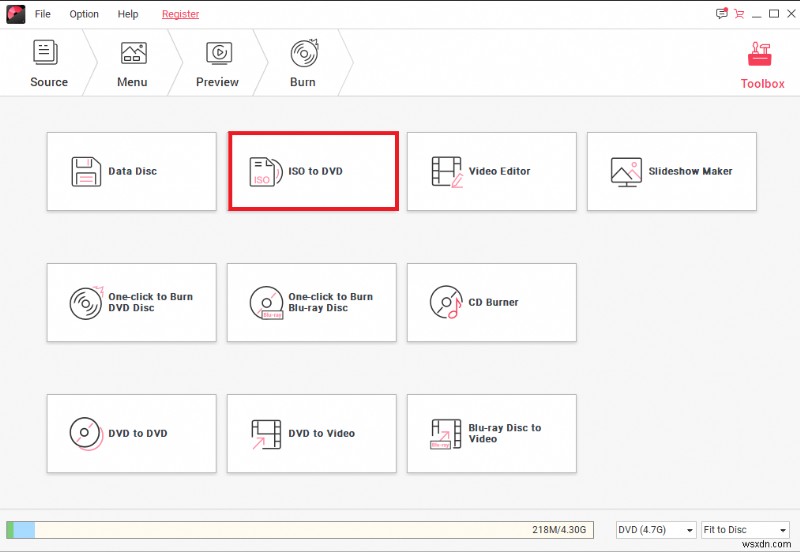800x552 pixels.
Task: Click the feedback message icon
Action: point(721,14)
